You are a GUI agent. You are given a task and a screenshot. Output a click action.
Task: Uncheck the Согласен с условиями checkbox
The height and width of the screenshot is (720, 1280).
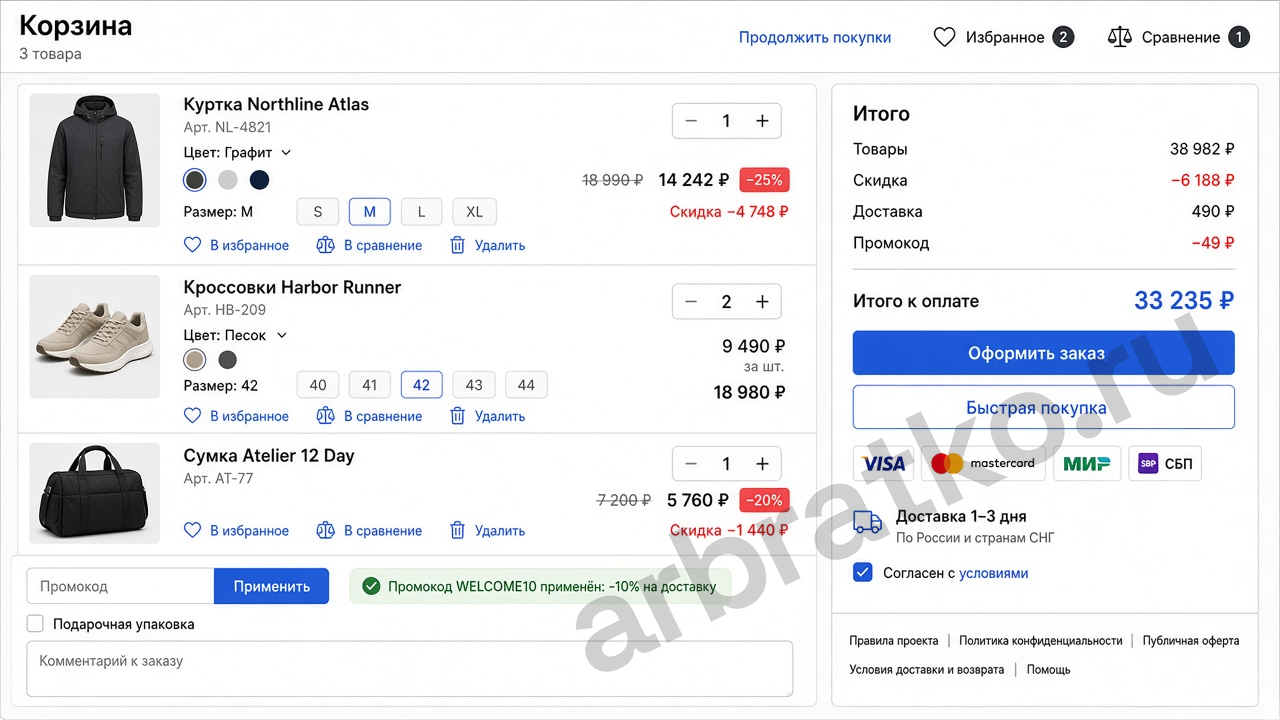point(862,573)
